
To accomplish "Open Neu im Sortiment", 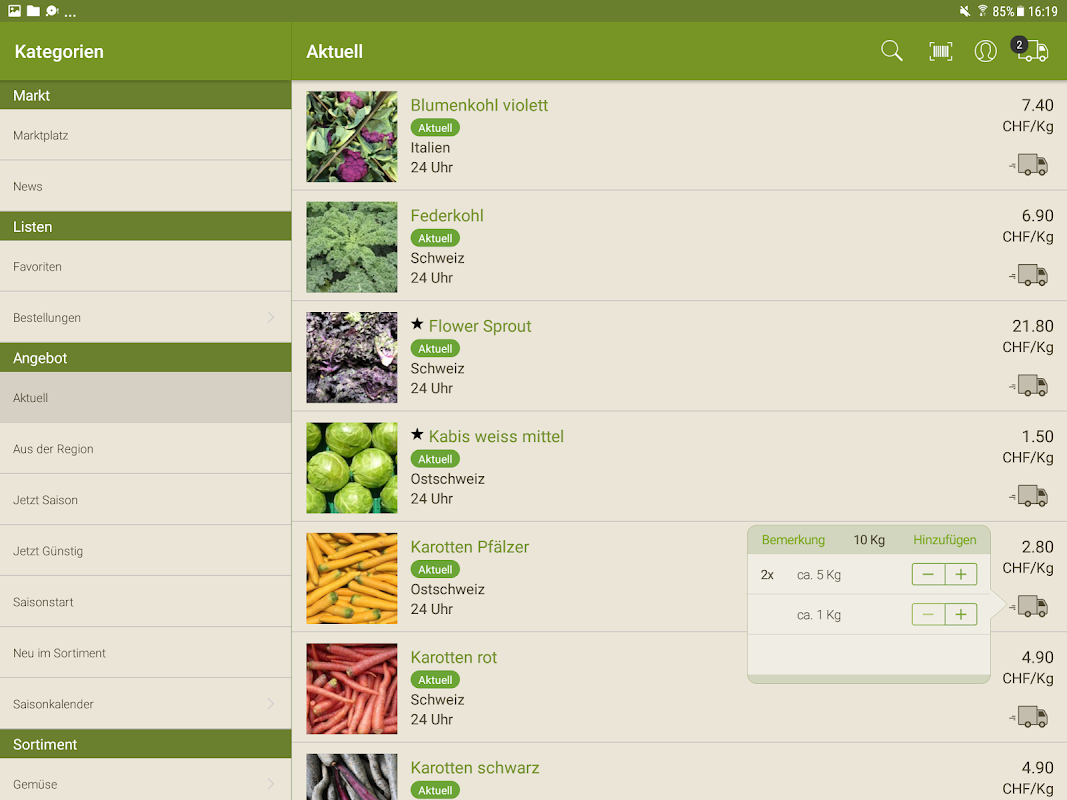I will (146, 652).
